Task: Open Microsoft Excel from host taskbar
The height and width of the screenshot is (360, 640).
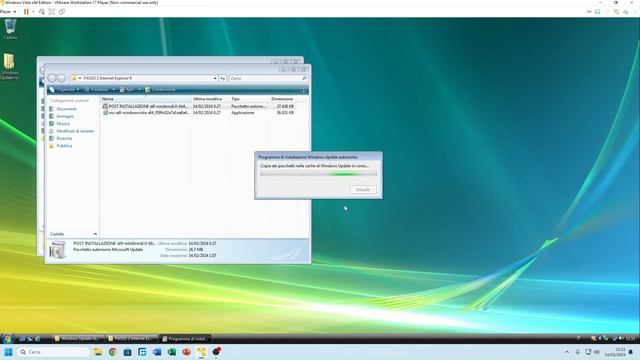Action: click(172, 352)
